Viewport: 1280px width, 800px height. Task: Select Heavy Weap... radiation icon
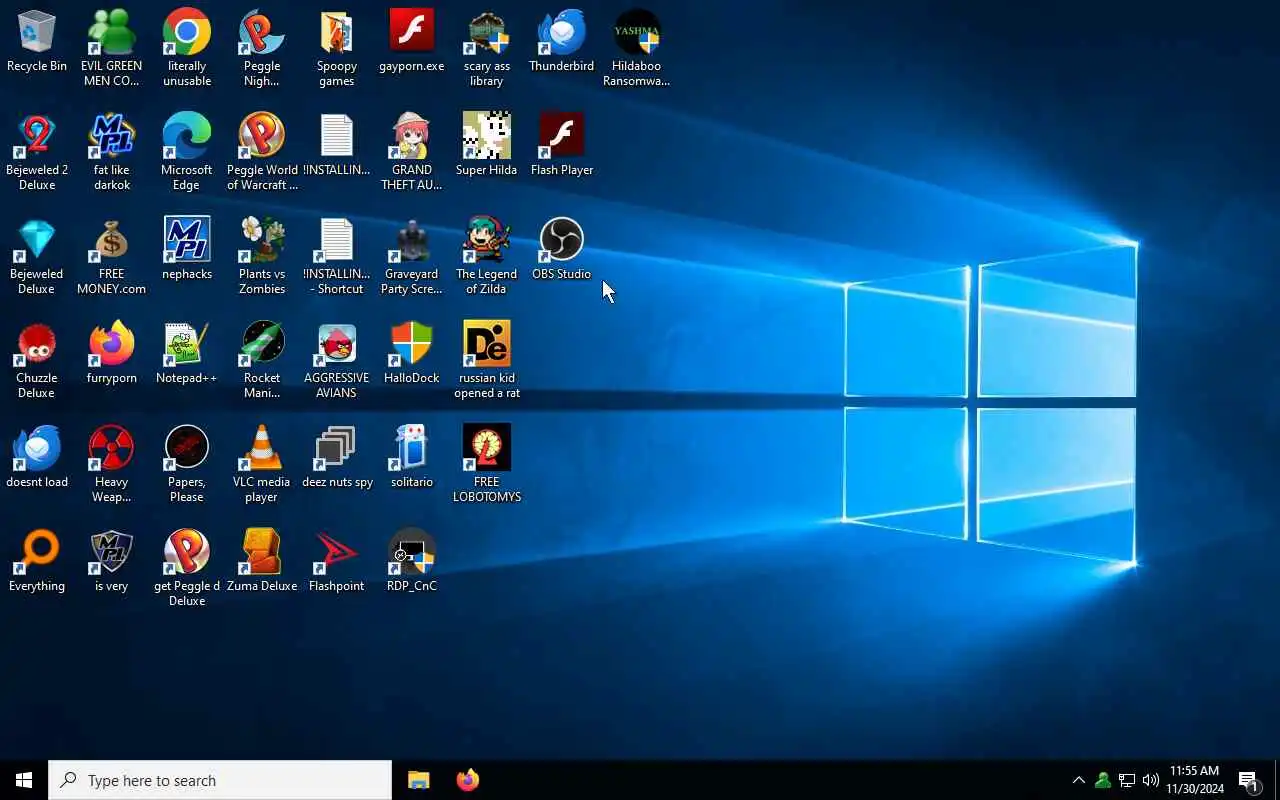112,464
